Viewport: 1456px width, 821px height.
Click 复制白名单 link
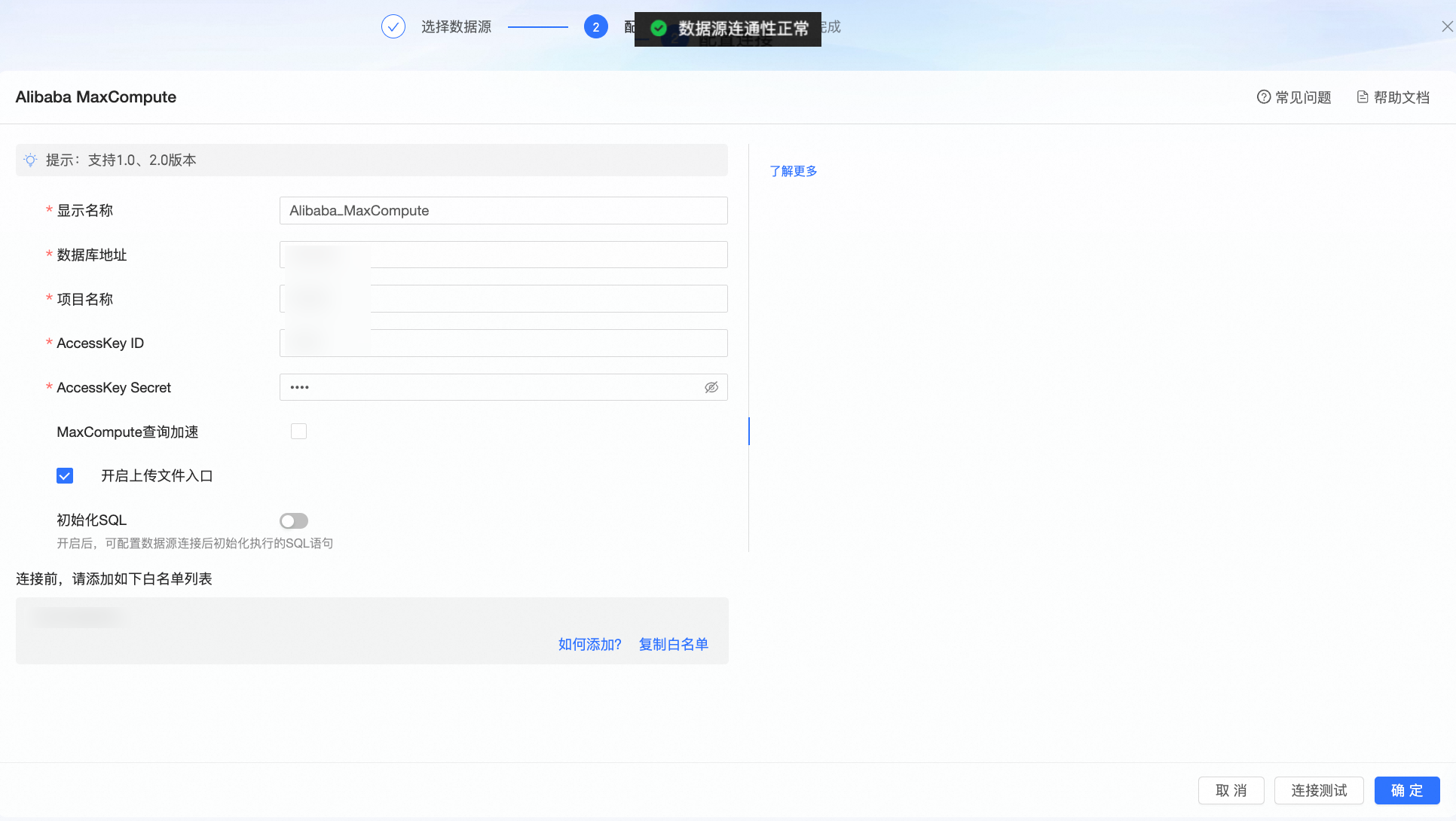(674, 645)
